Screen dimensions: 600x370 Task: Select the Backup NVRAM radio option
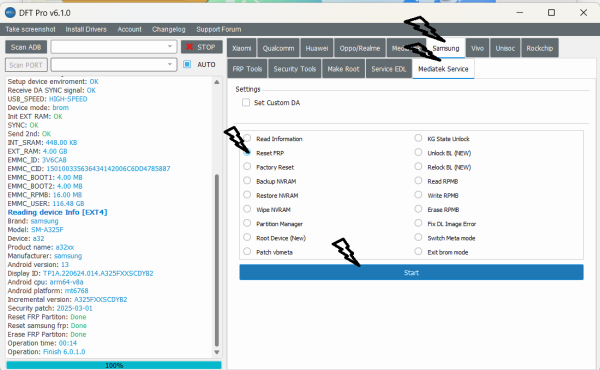coord(247,181)
